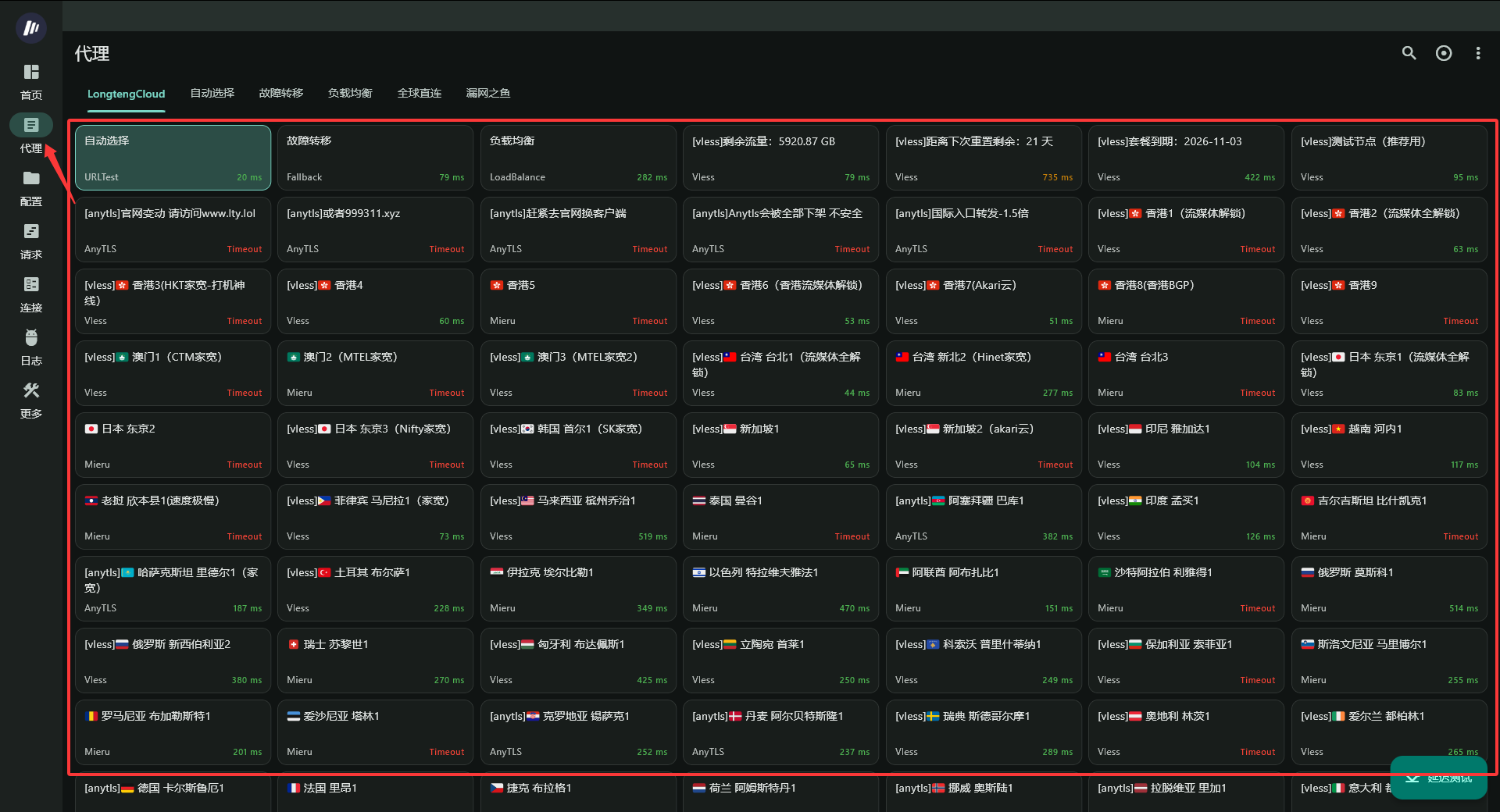Click the 配置 folder sidebar icon

(31, 179)
